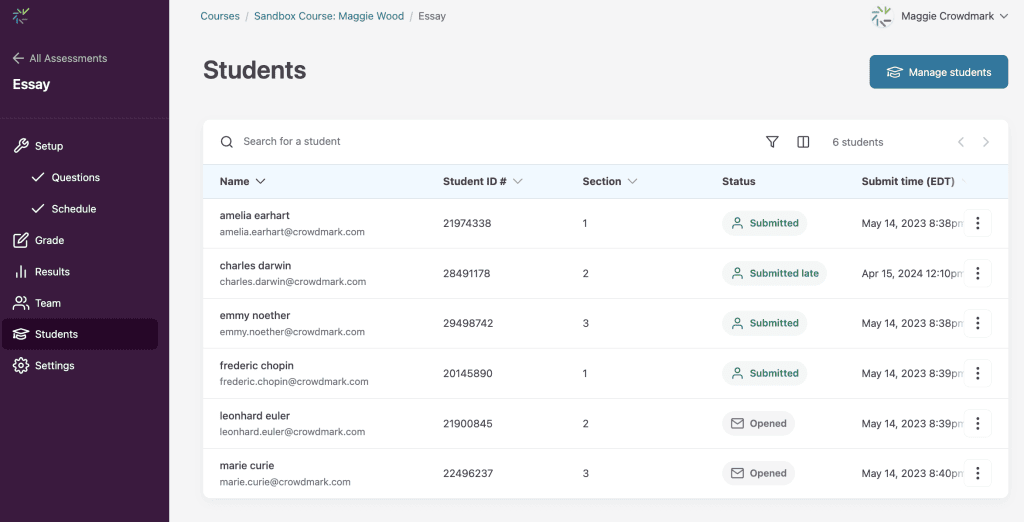Image resolution: width=1024 pixels, height=522 pixels.
Task: Go to next page arrow
Action: (x=985, y=142)
